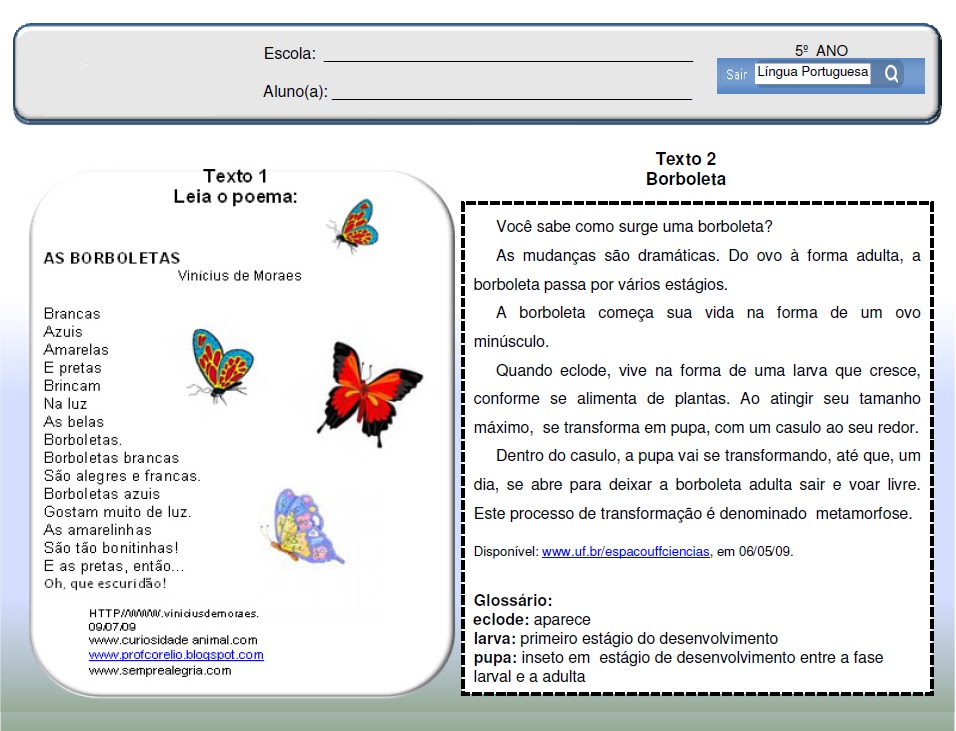The height and width of the screenshot is (731, 956).
Task: Click the magnifier search icon
Action: (x=891, y=74)
